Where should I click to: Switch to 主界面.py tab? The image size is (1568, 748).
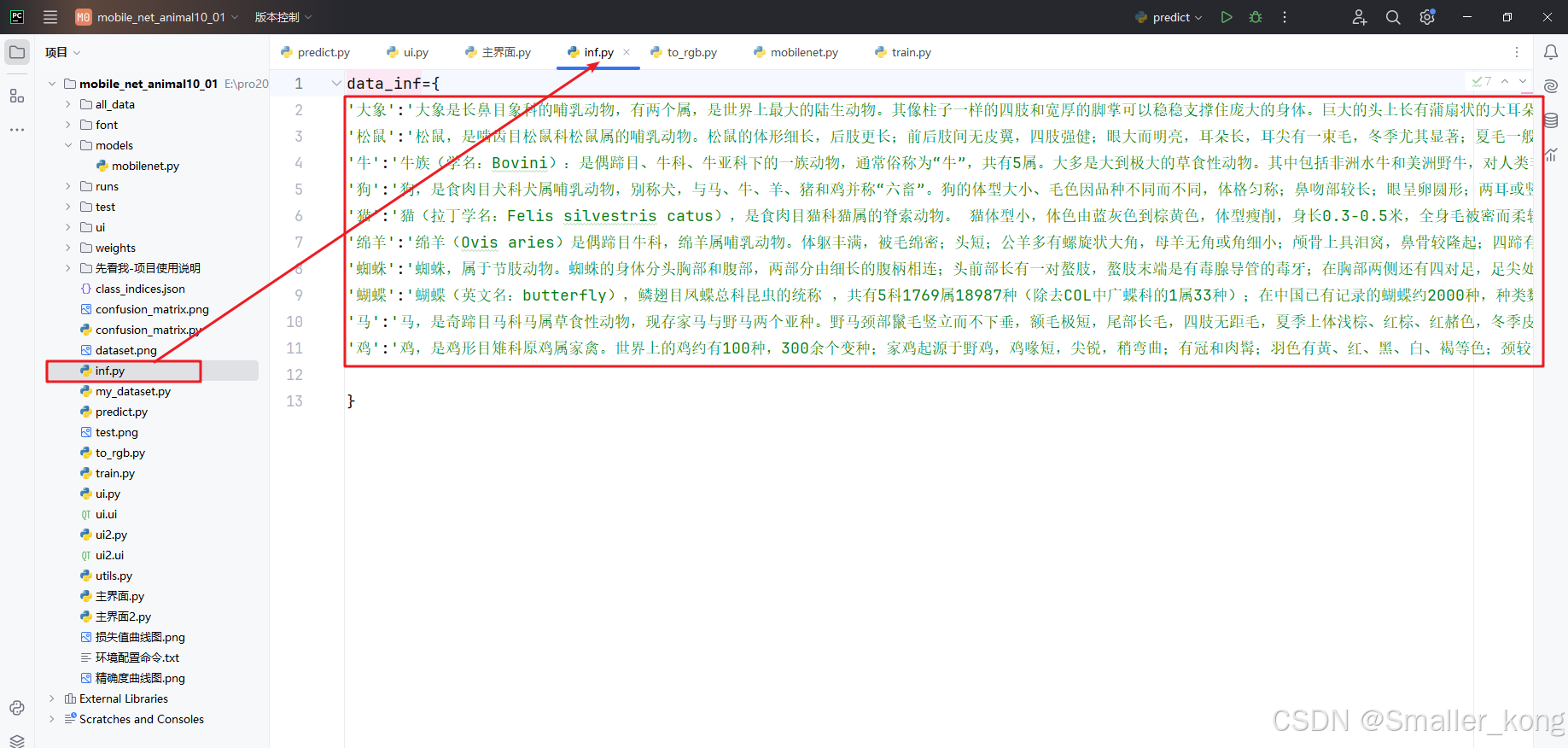[x=498, y=52]
